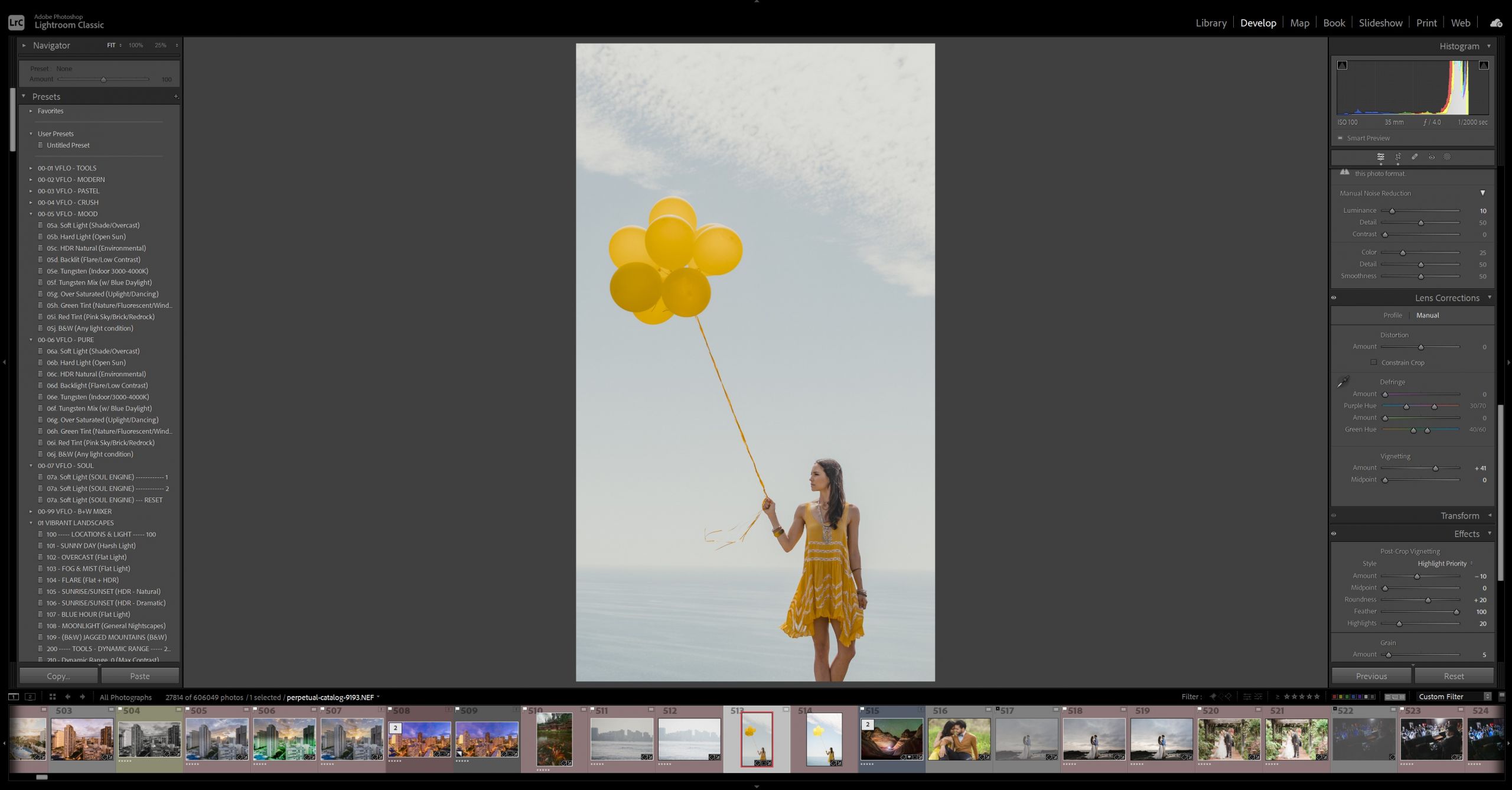
Task: Switch to the Profile tab in Lens Corrections
Action: click(x=1392, y=315)
